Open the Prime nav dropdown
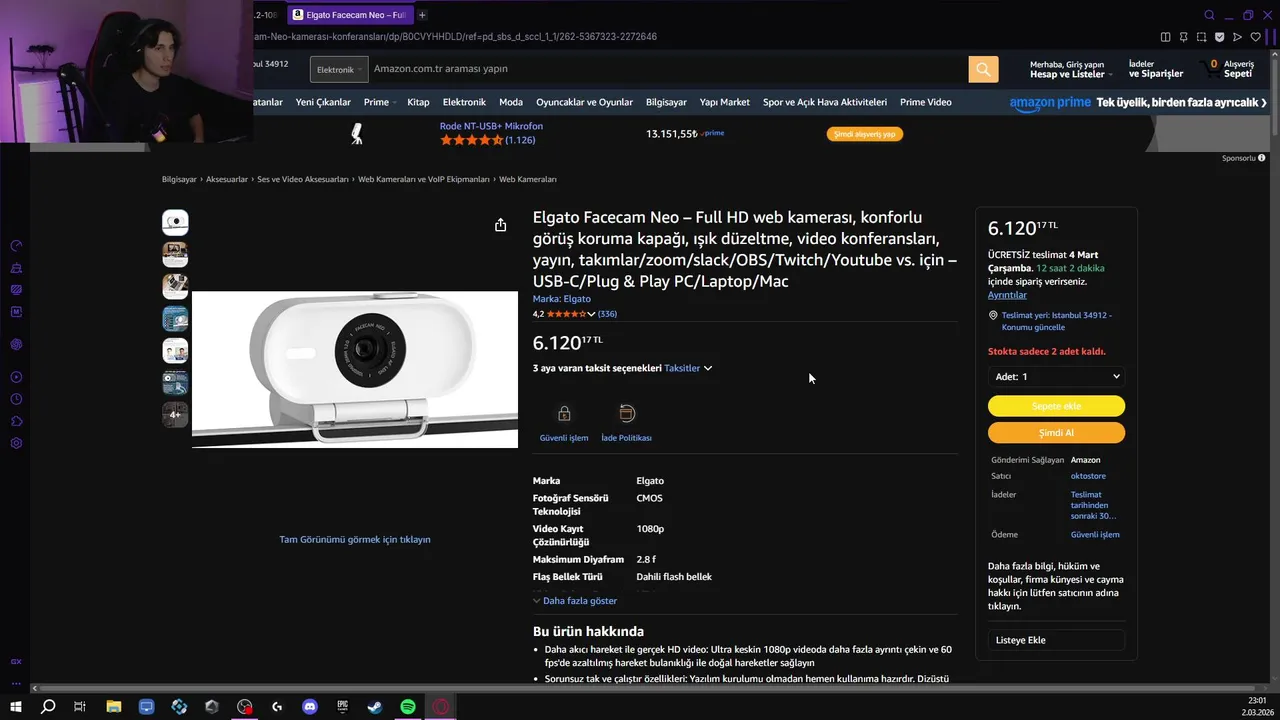The height and width of the screenshot is (720, 1280). click(x=380, y=102)
